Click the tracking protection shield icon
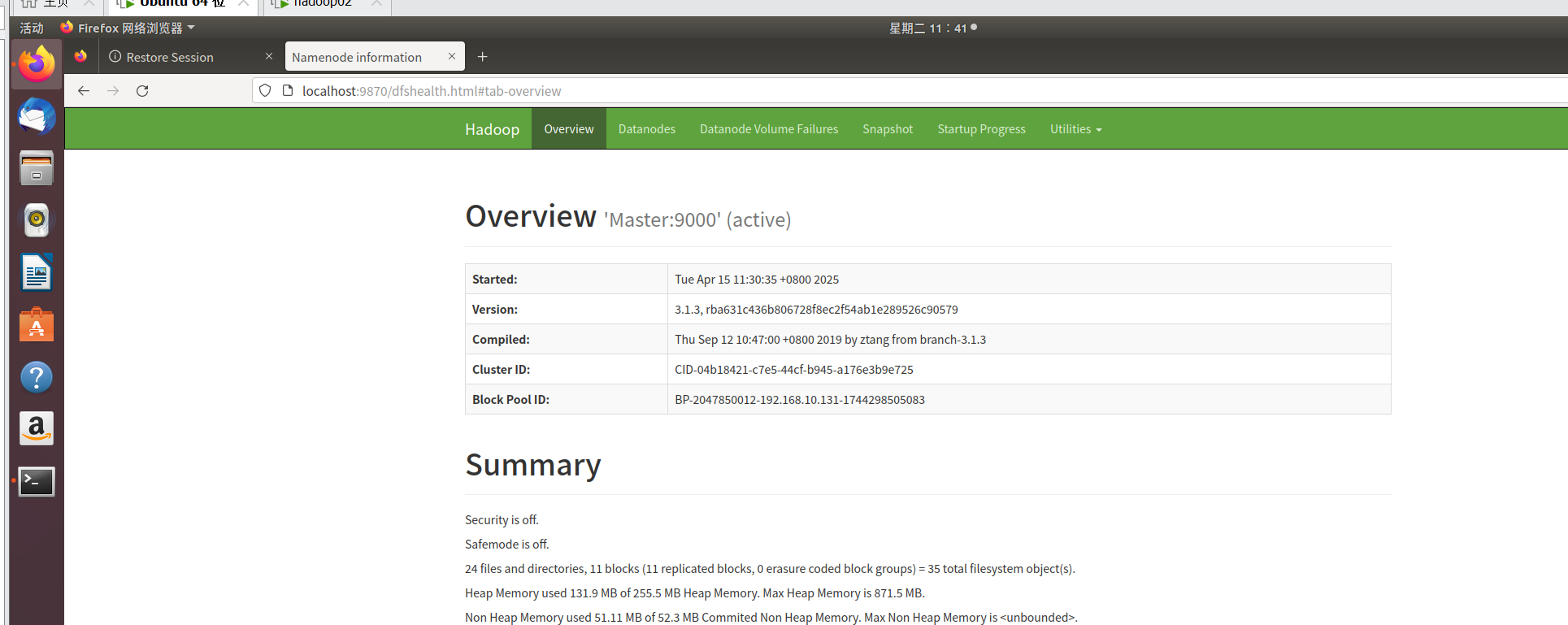The width and height of the screenshot is (1568, 625). (x=265, y=91)
